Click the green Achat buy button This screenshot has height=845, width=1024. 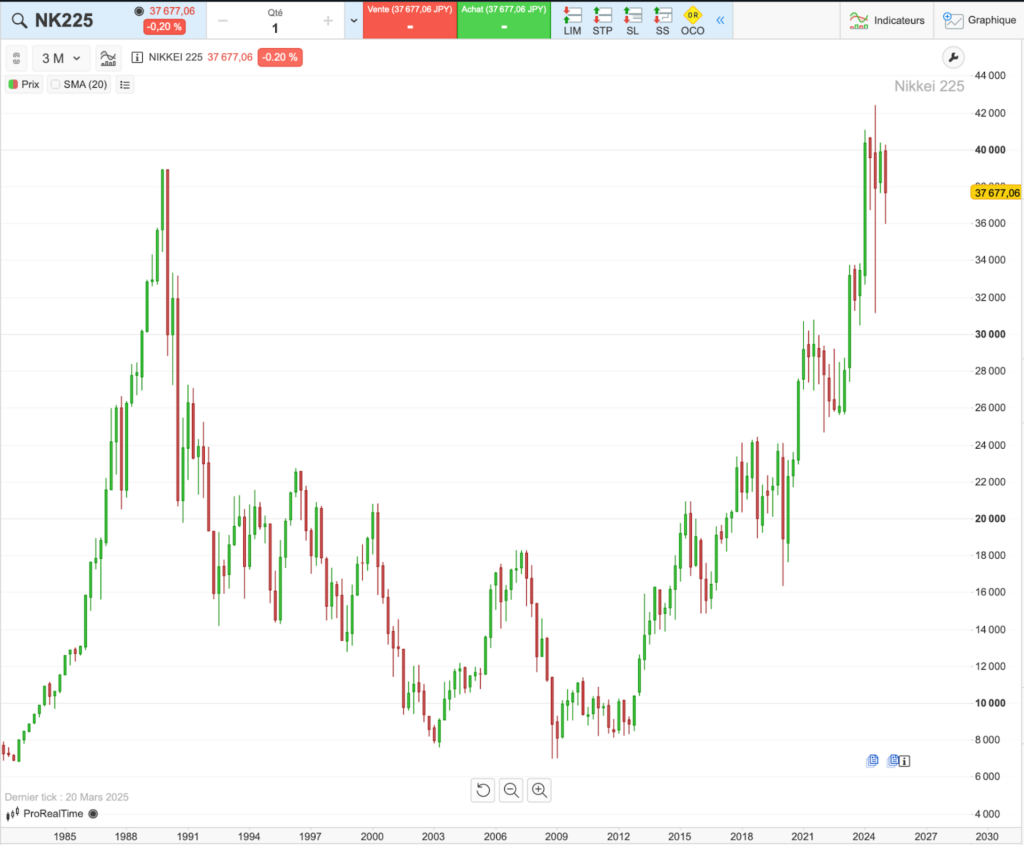(x=504, y=20)
